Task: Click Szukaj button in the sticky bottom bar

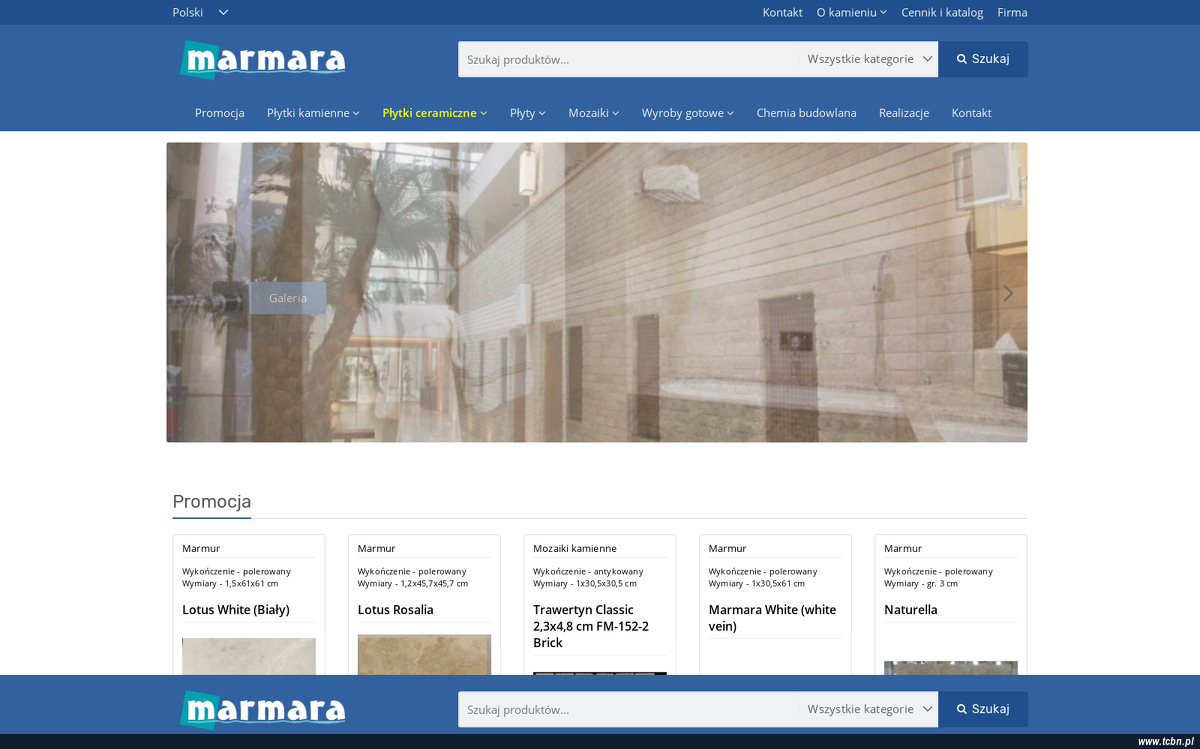Action: pos(983,709)
